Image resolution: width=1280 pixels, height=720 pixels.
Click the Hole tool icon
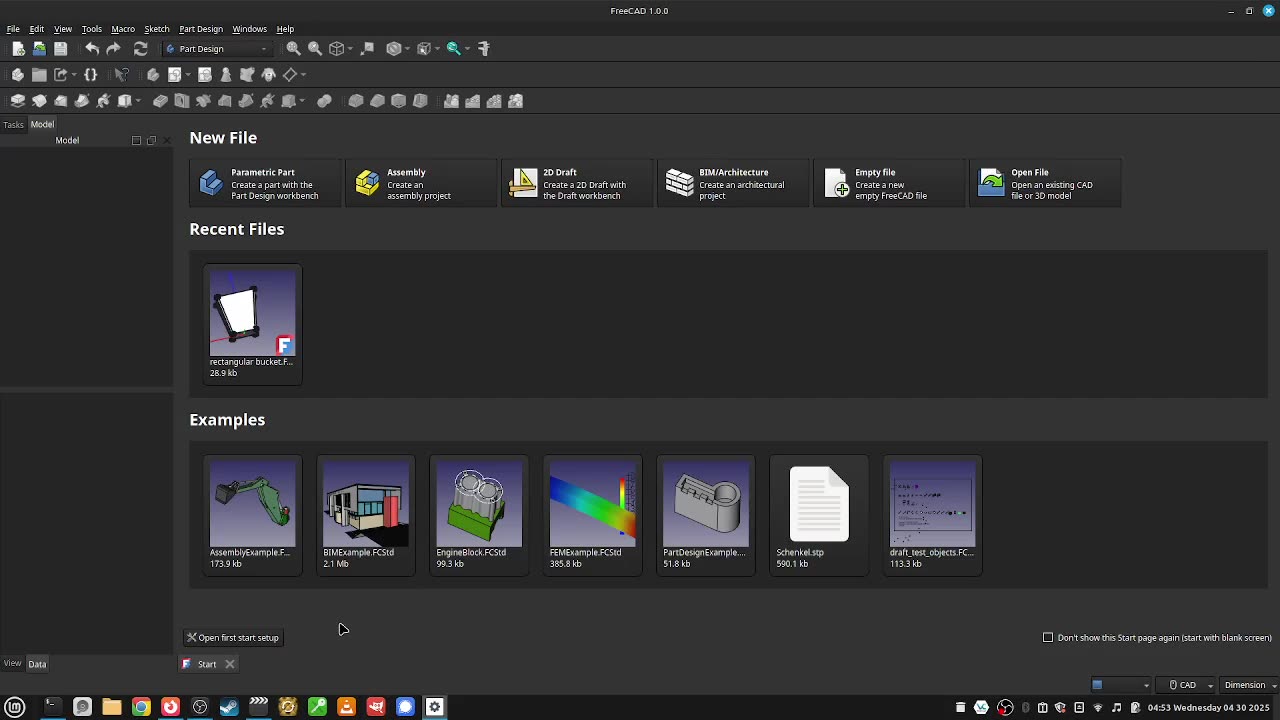[182, 101]
